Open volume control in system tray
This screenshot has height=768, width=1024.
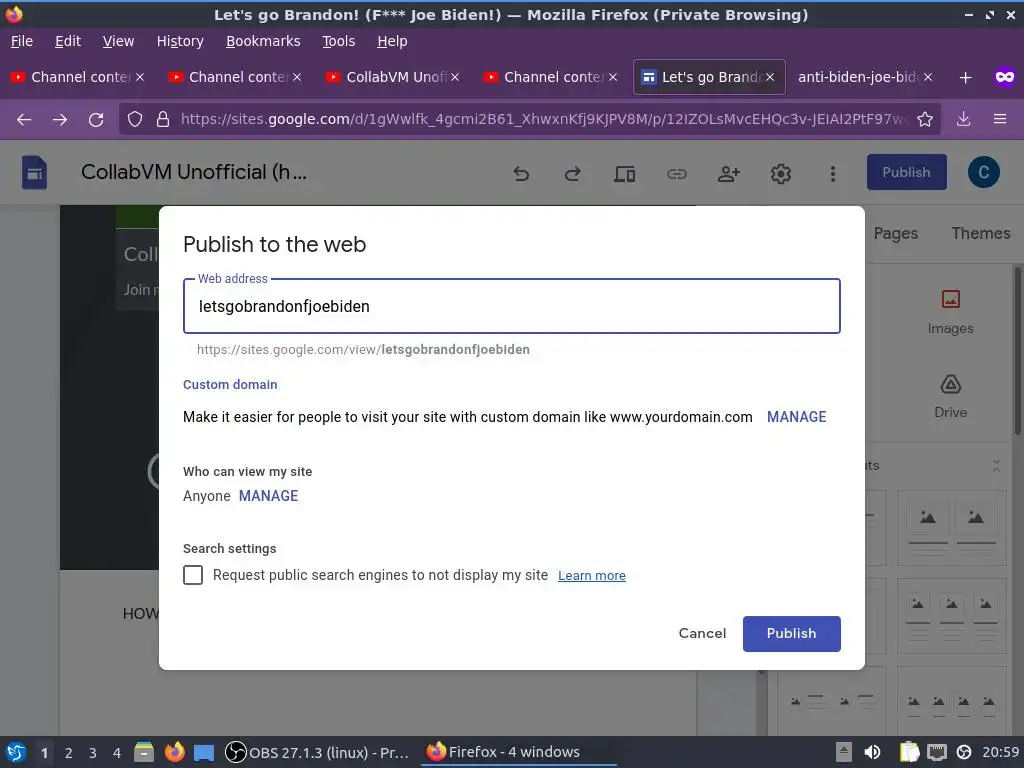(x=872, y=752)
